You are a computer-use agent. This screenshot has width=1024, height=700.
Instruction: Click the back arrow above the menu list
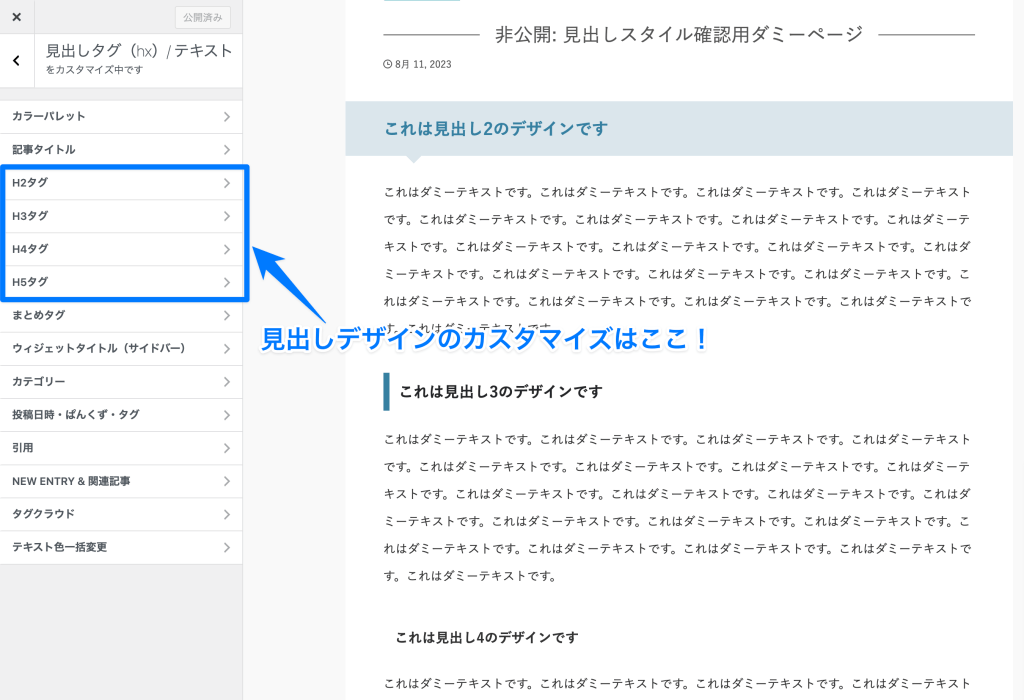pyautogui.click(x=15, y=60)
